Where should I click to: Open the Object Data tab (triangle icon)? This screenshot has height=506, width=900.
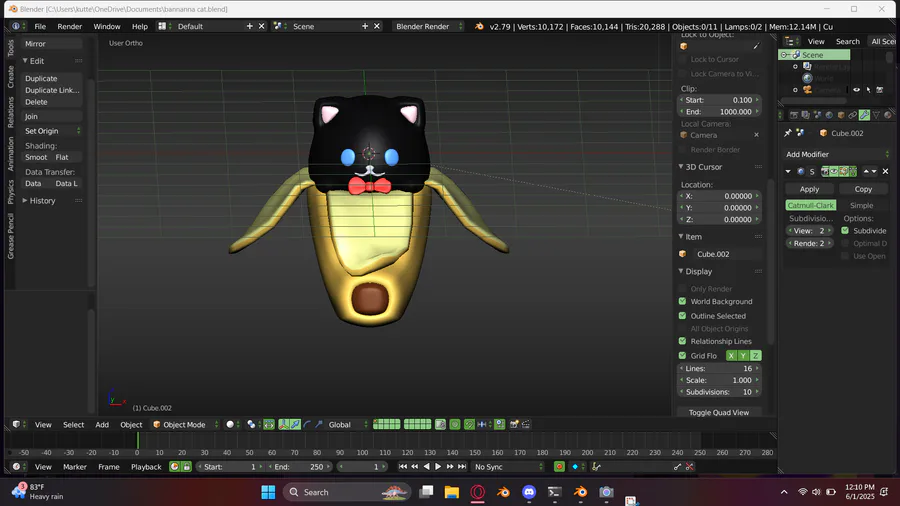click(x=876, y=115)
